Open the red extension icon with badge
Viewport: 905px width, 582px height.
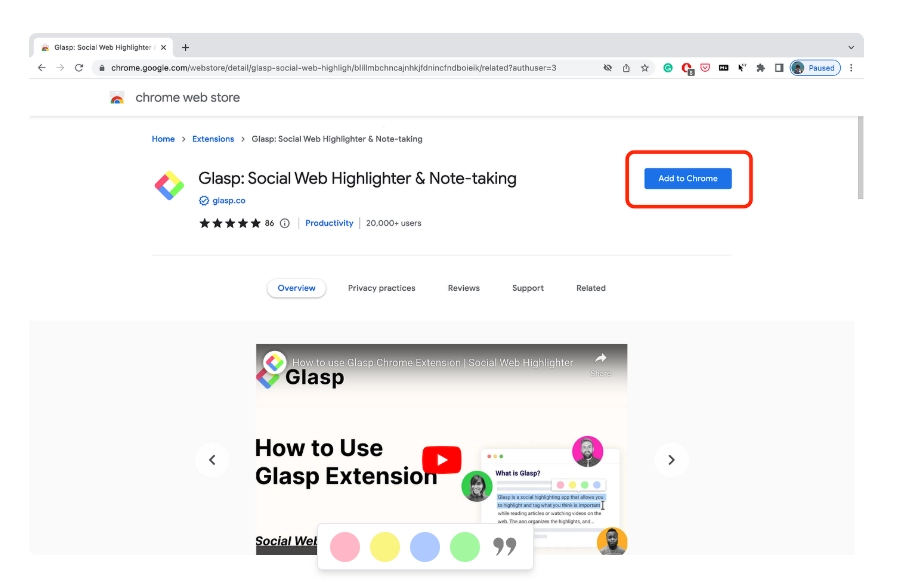tap(687, 68)
